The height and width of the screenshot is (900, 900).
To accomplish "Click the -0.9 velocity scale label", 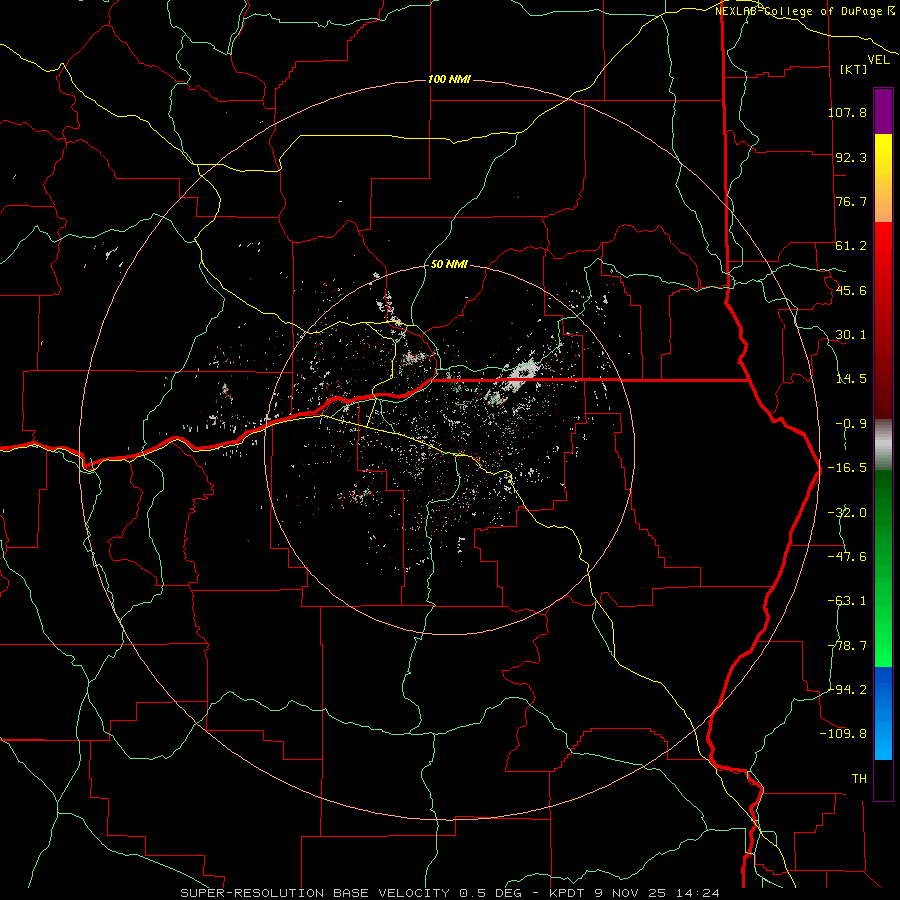I will (851, 424).
